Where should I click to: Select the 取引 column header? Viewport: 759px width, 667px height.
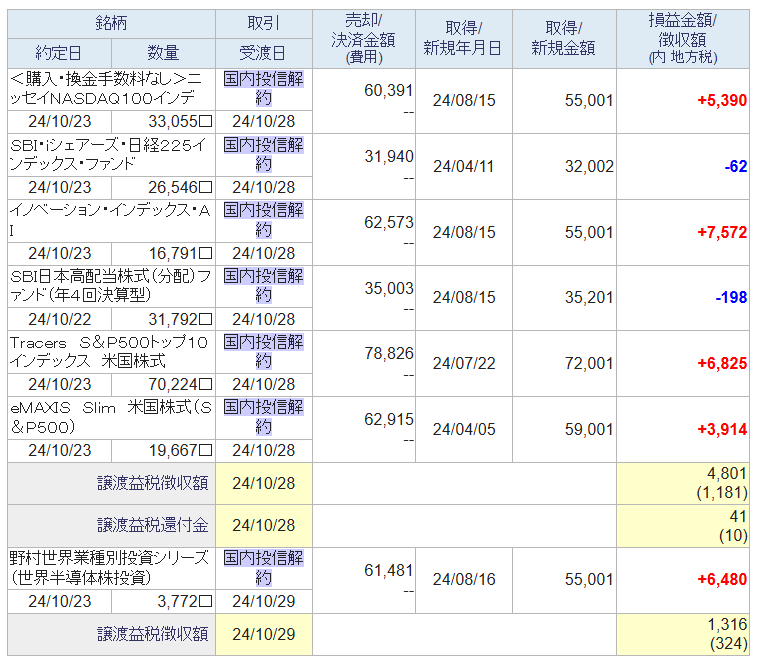point(264,24)
